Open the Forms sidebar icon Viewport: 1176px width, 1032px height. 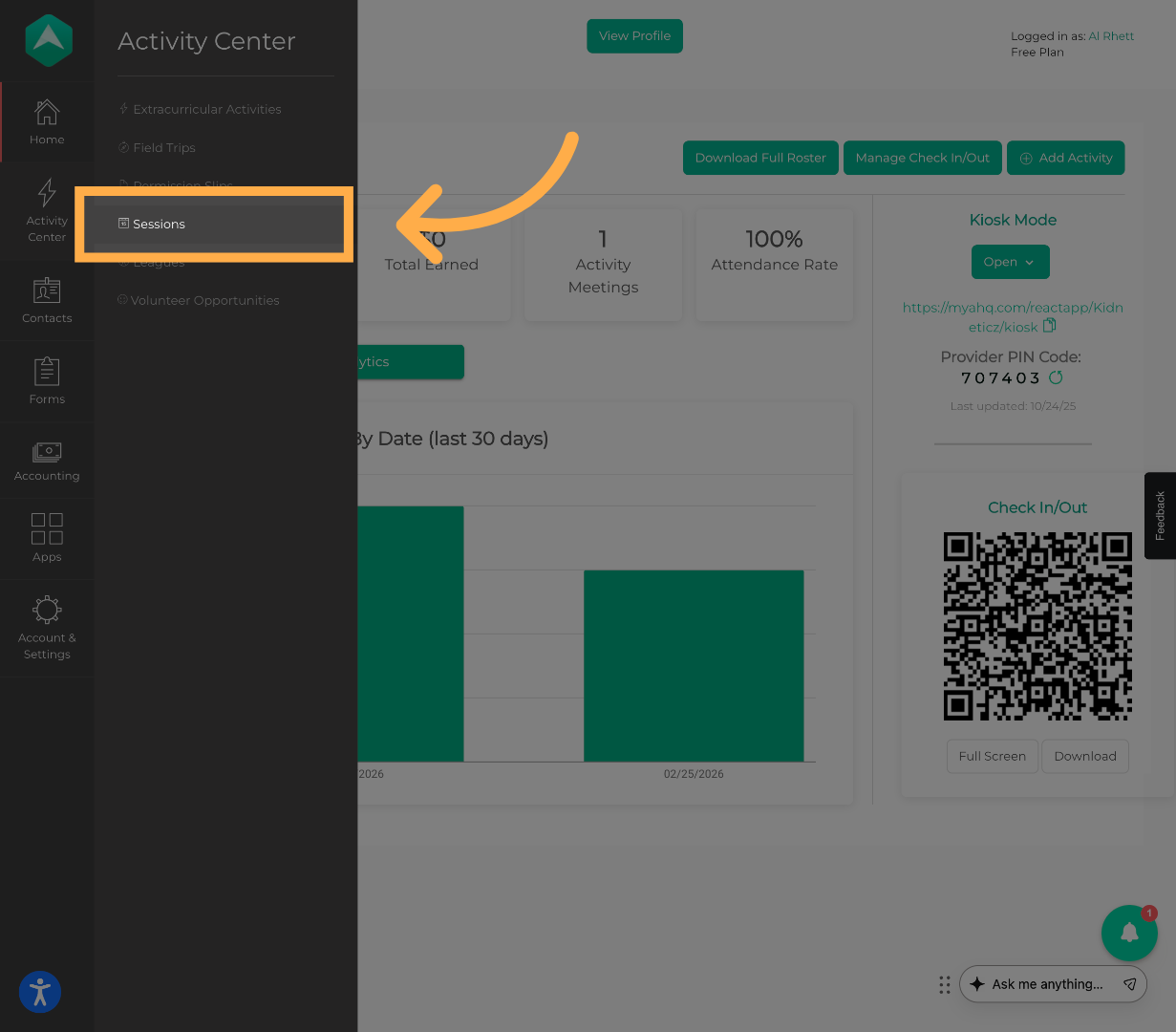click(46, 378)
